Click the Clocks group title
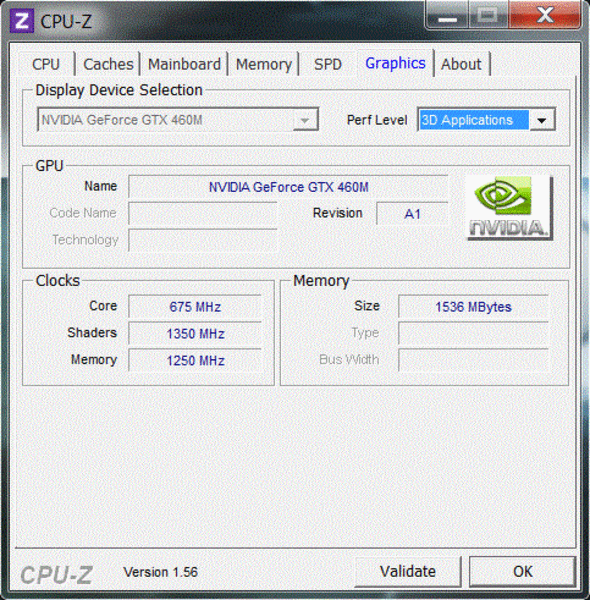Image resolution: width=590 pixels, height=600 pixels. [58, 280]
